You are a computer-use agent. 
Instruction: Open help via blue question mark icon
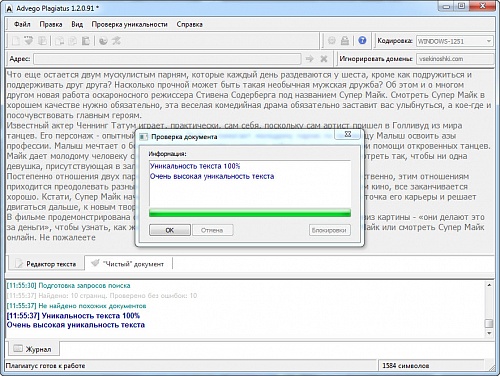[362, 41]
